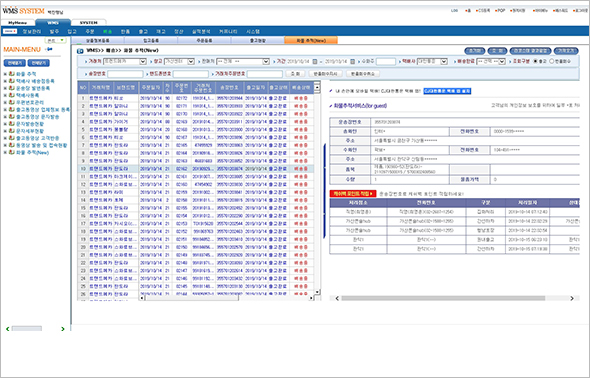Open the 출고현황 page tab

258,40
